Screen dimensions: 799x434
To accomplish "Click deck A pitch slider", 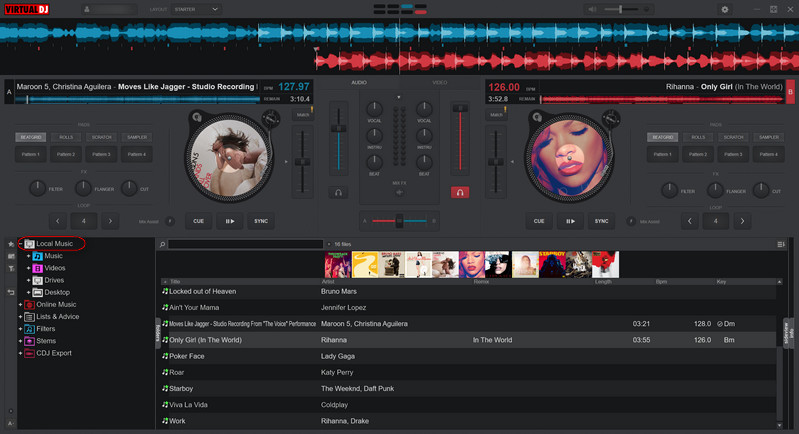I will pos(303,161).
